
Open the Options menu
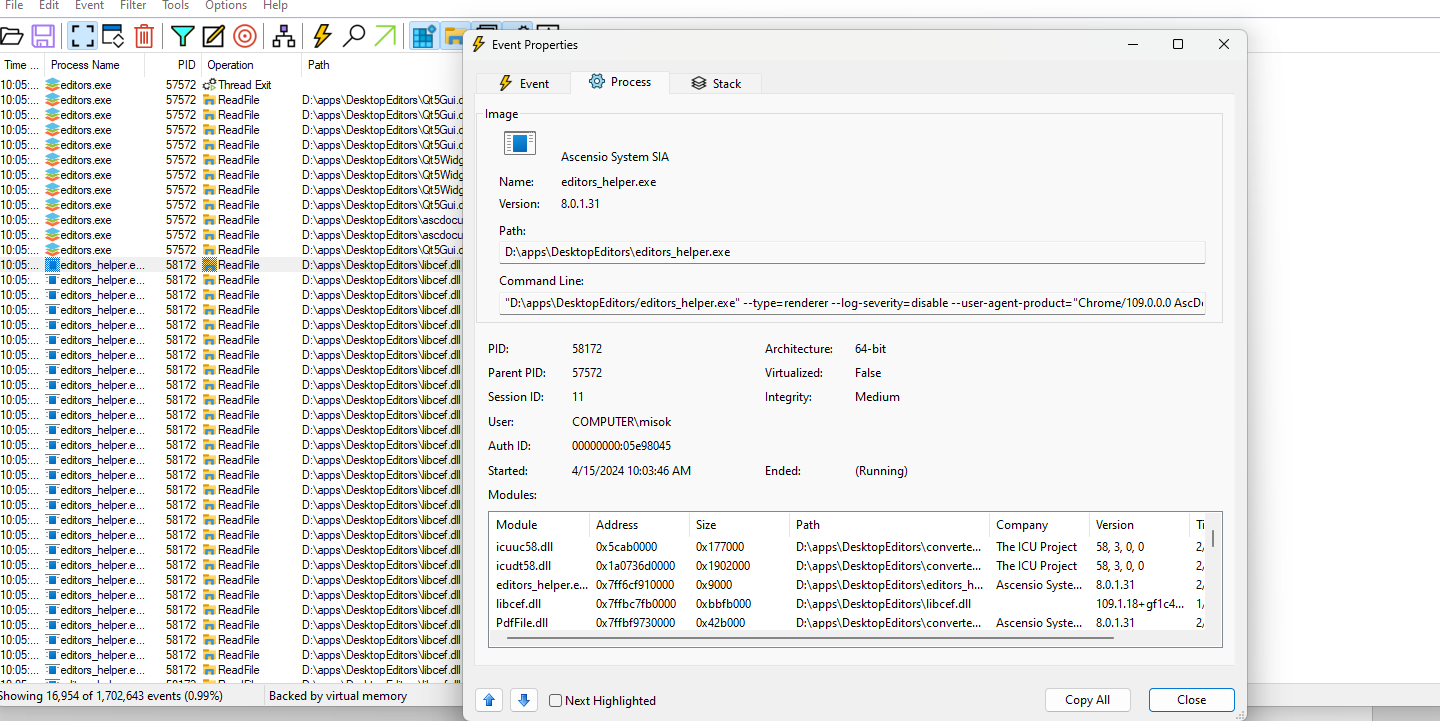click(x=226, y=6)
